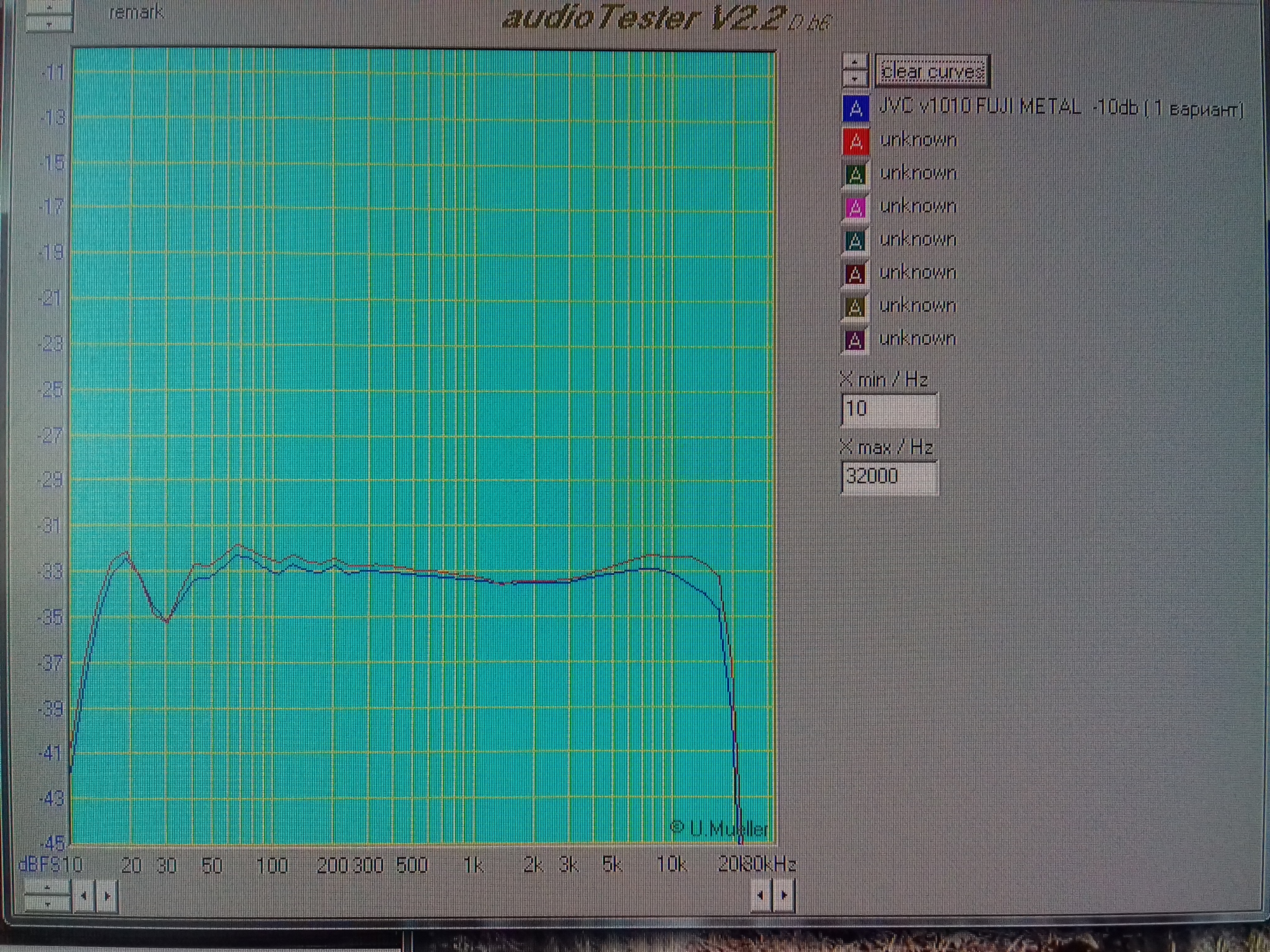
Task: Click the X min / Hz field
Action: [x=889, y=409]
